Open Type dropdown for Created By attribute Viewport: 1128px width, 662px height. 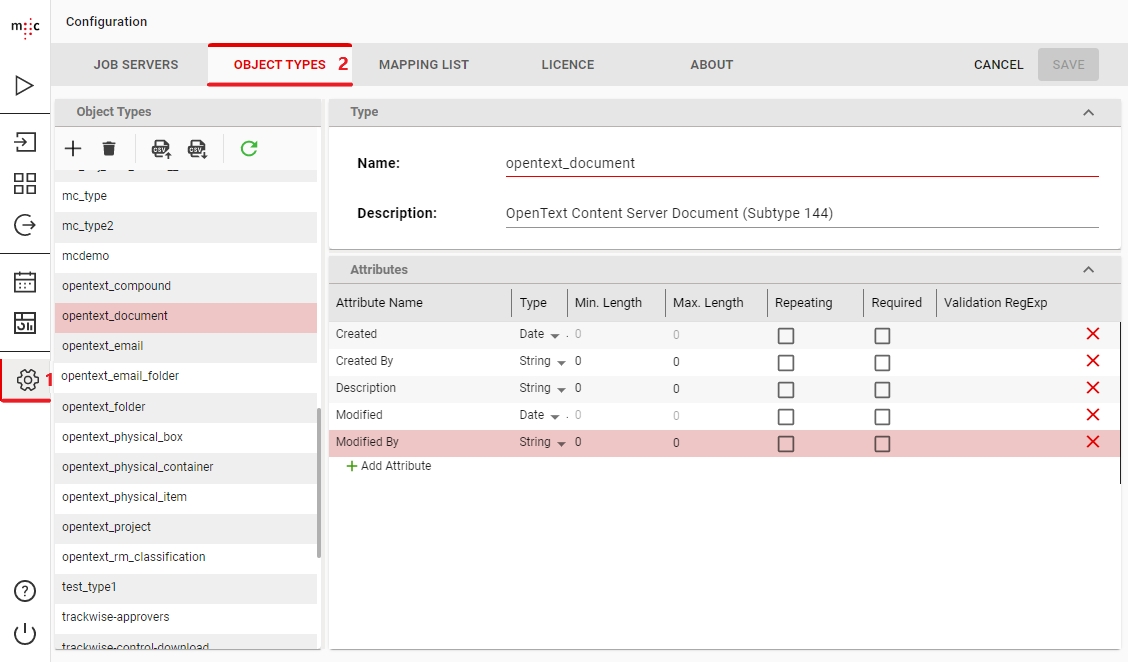(x=561, y=362)
